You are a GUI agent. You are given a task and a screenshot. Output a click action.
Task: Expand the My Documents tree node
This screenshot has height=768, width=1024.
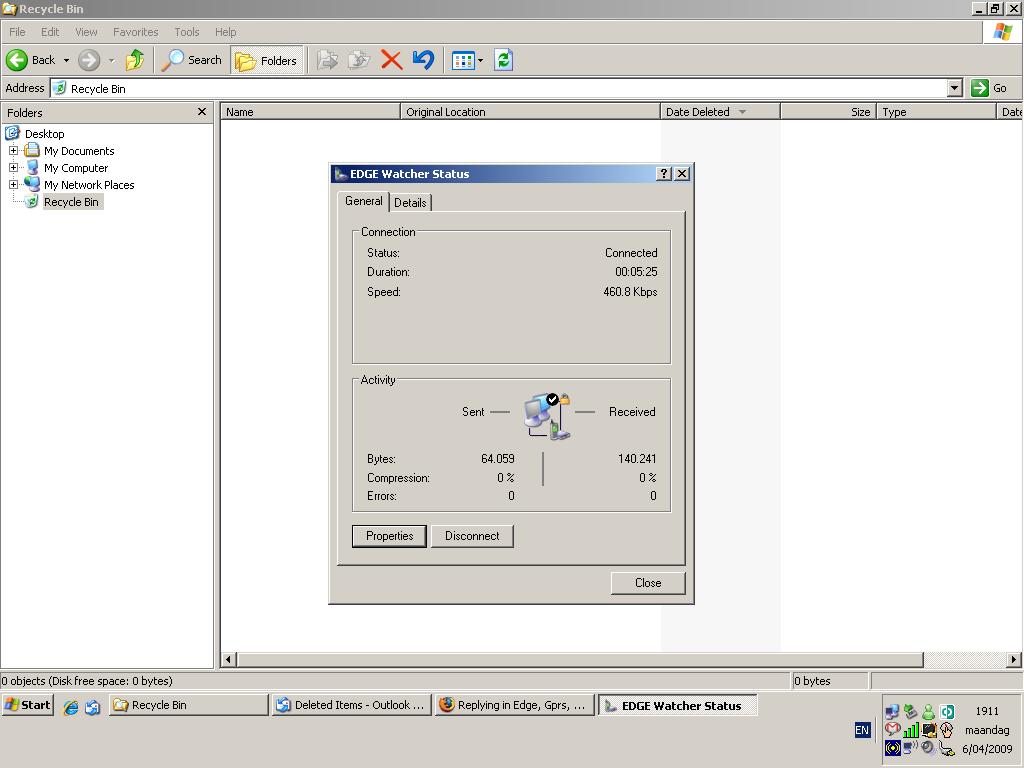14,151
